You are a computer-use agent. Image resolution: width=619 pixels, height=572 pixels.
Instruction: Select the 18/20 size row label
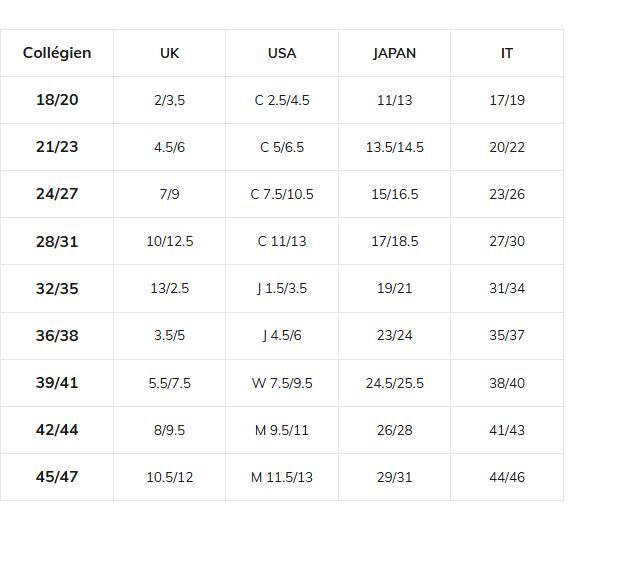pyautogui.click(x=57, y=100)
